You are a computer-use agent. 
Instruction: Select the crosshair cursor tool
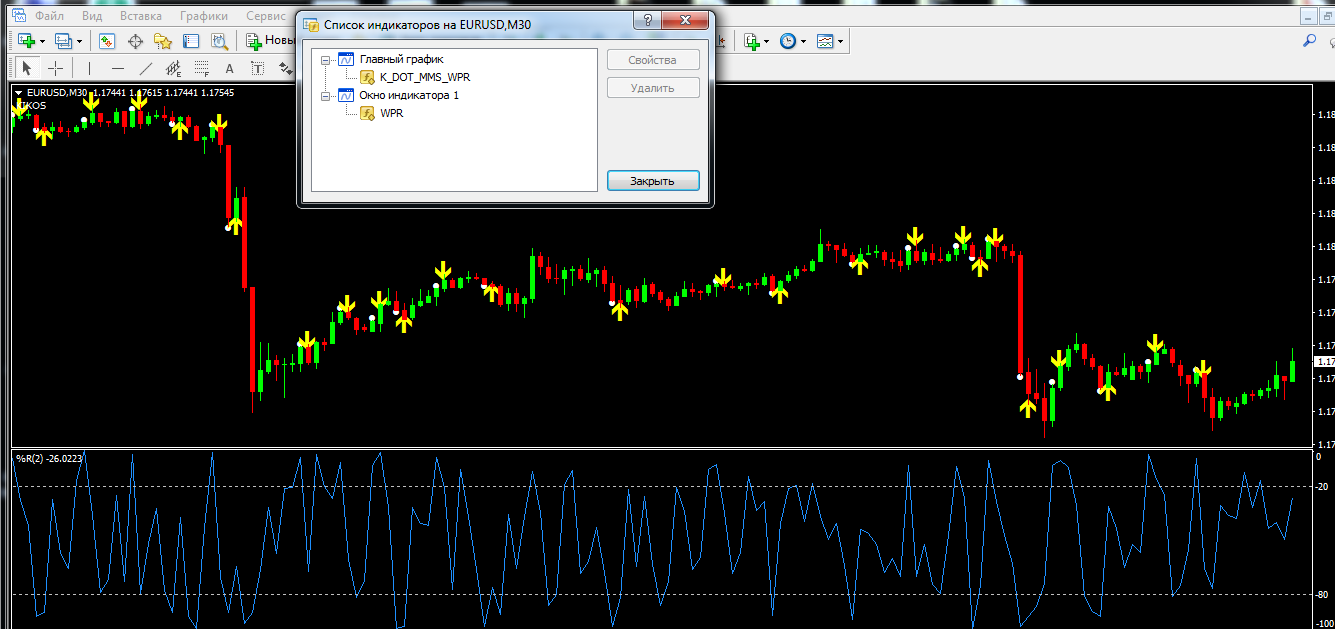(x=56, y=68)
